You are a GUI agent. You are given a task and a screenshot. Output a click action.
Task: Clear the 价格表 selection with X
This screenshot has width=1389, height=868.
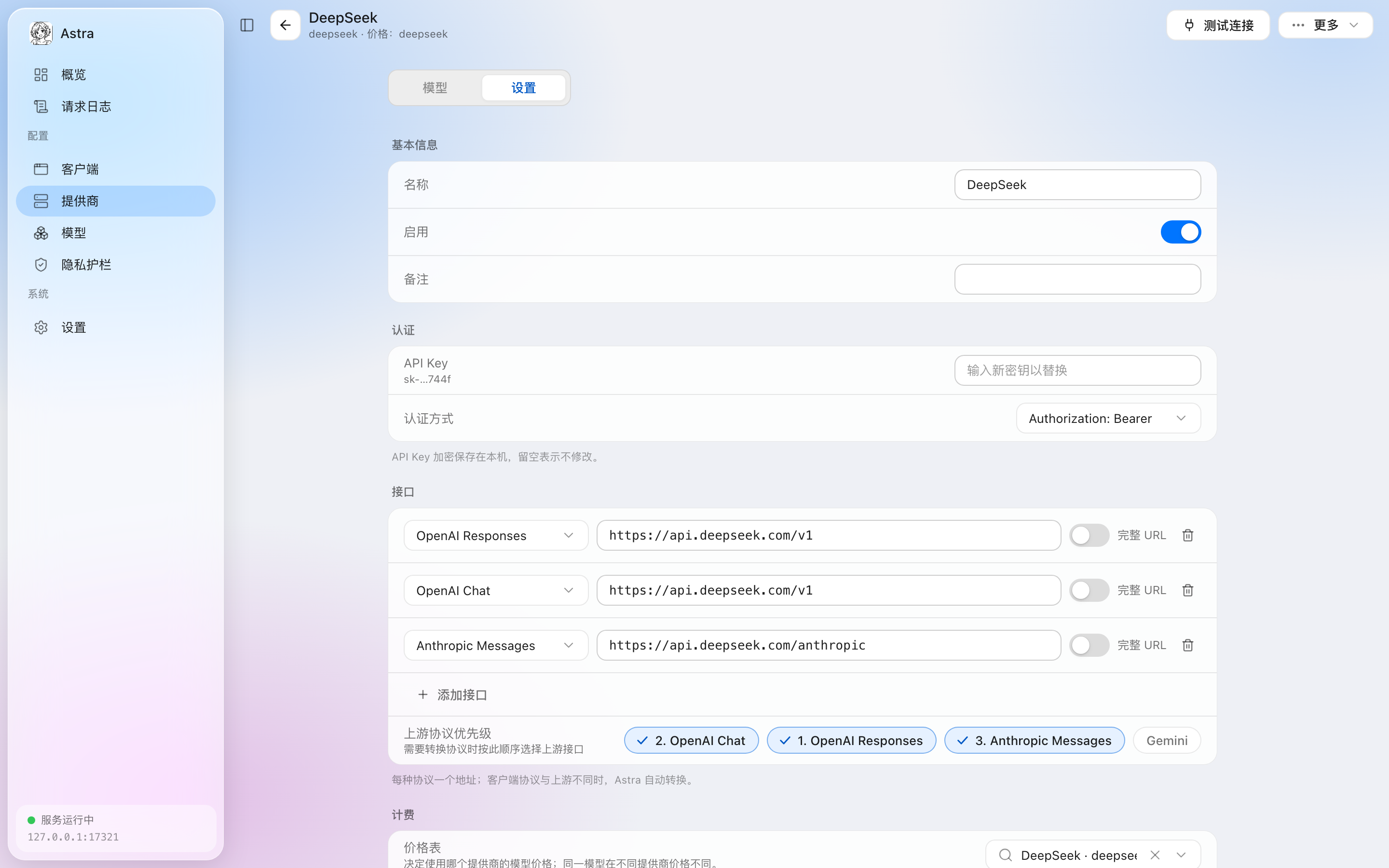click(x=1155, y=855)
